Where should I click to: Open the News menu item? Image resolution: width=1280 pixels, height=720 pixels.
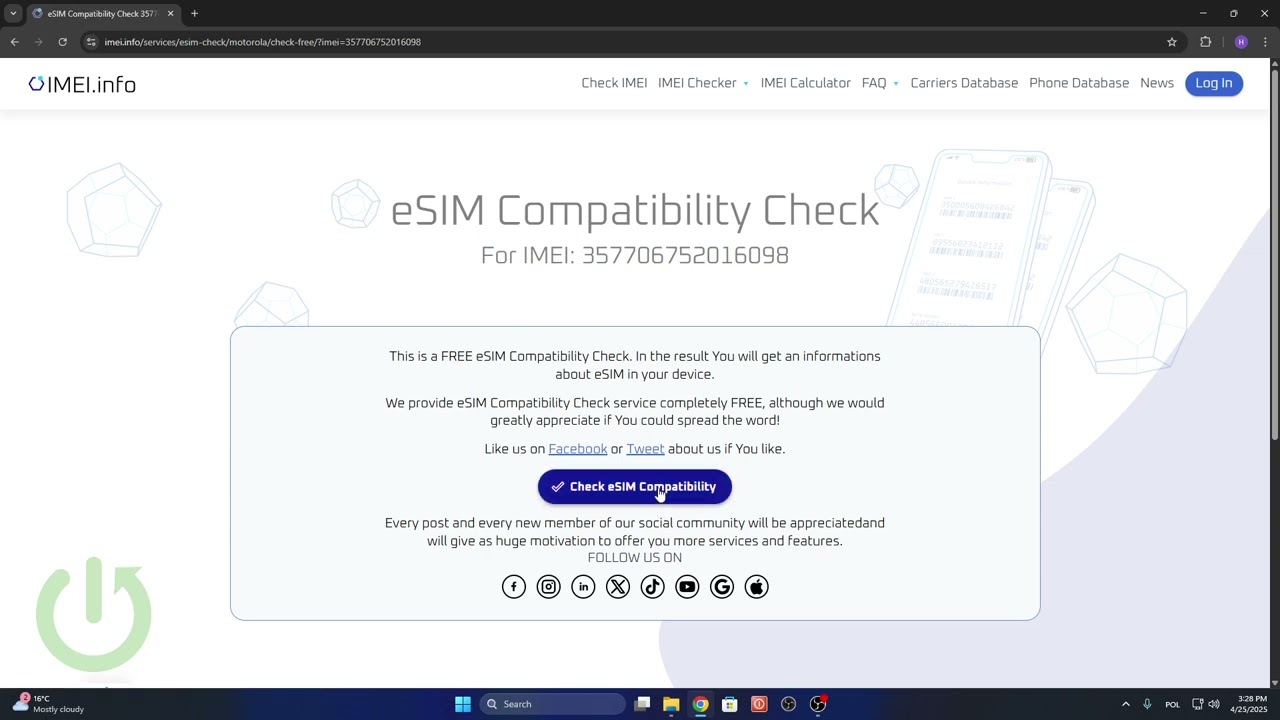click(x=1157, y=83)
